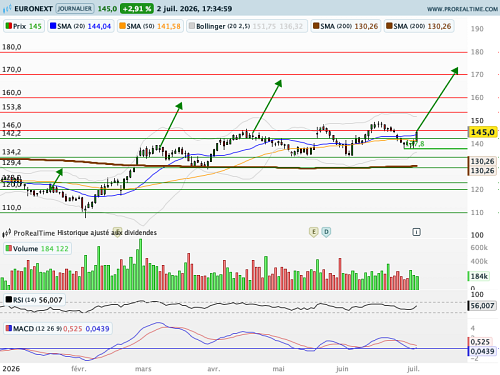Click the dividend D marker on chart
500x375 pixels.
[x=326, y=232]
